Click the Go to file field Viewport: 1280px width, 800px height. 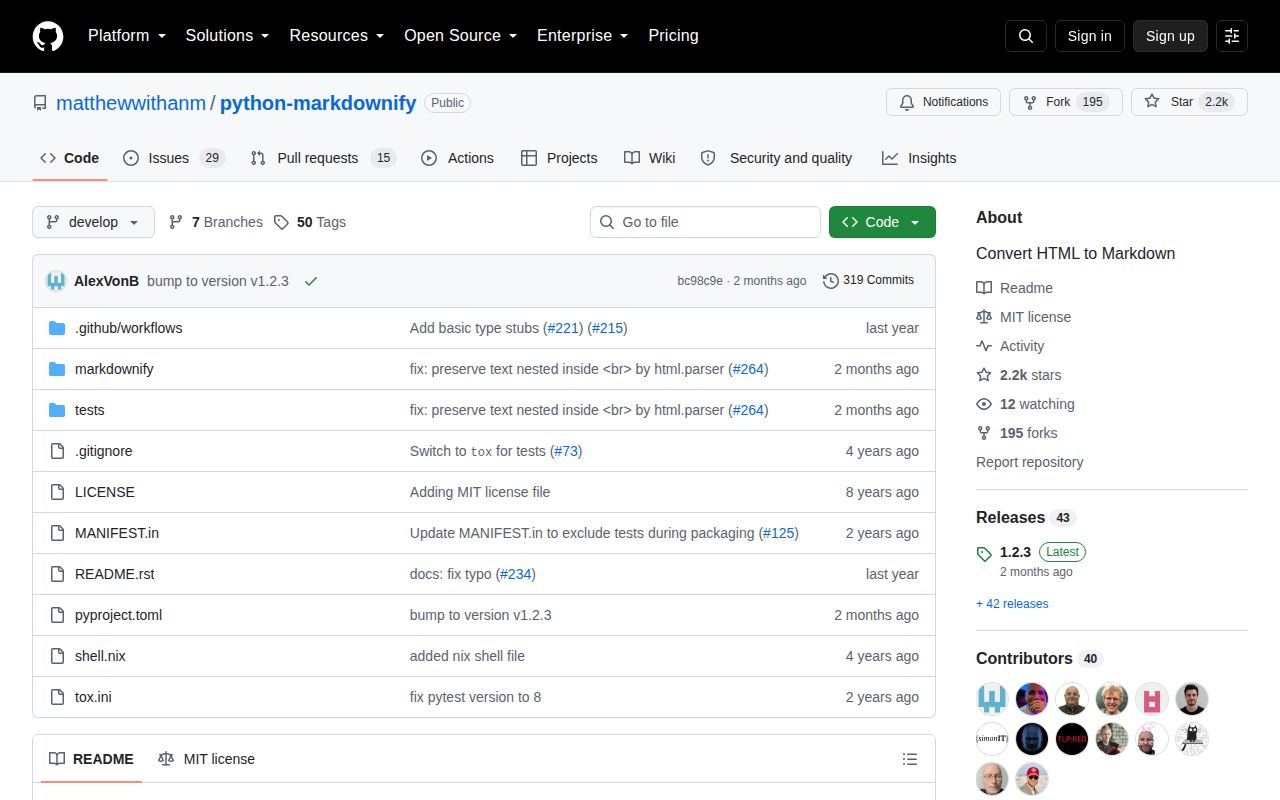705,222
